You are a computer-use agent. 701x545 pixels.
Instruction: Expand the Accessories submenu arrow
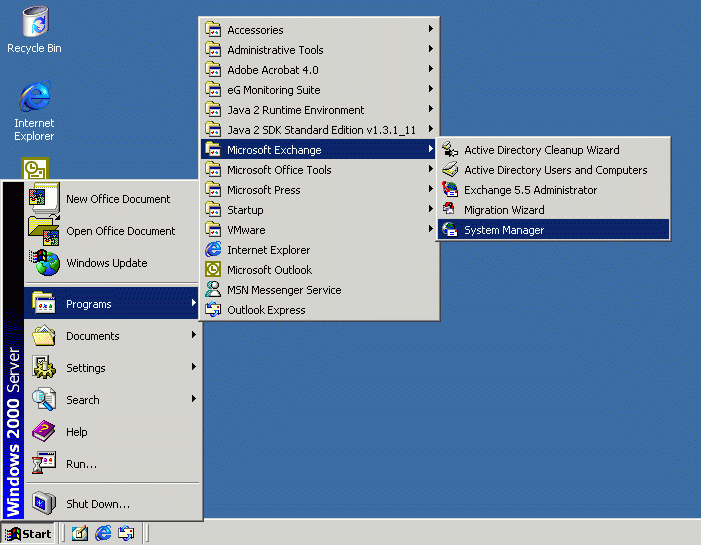(431, 29)
